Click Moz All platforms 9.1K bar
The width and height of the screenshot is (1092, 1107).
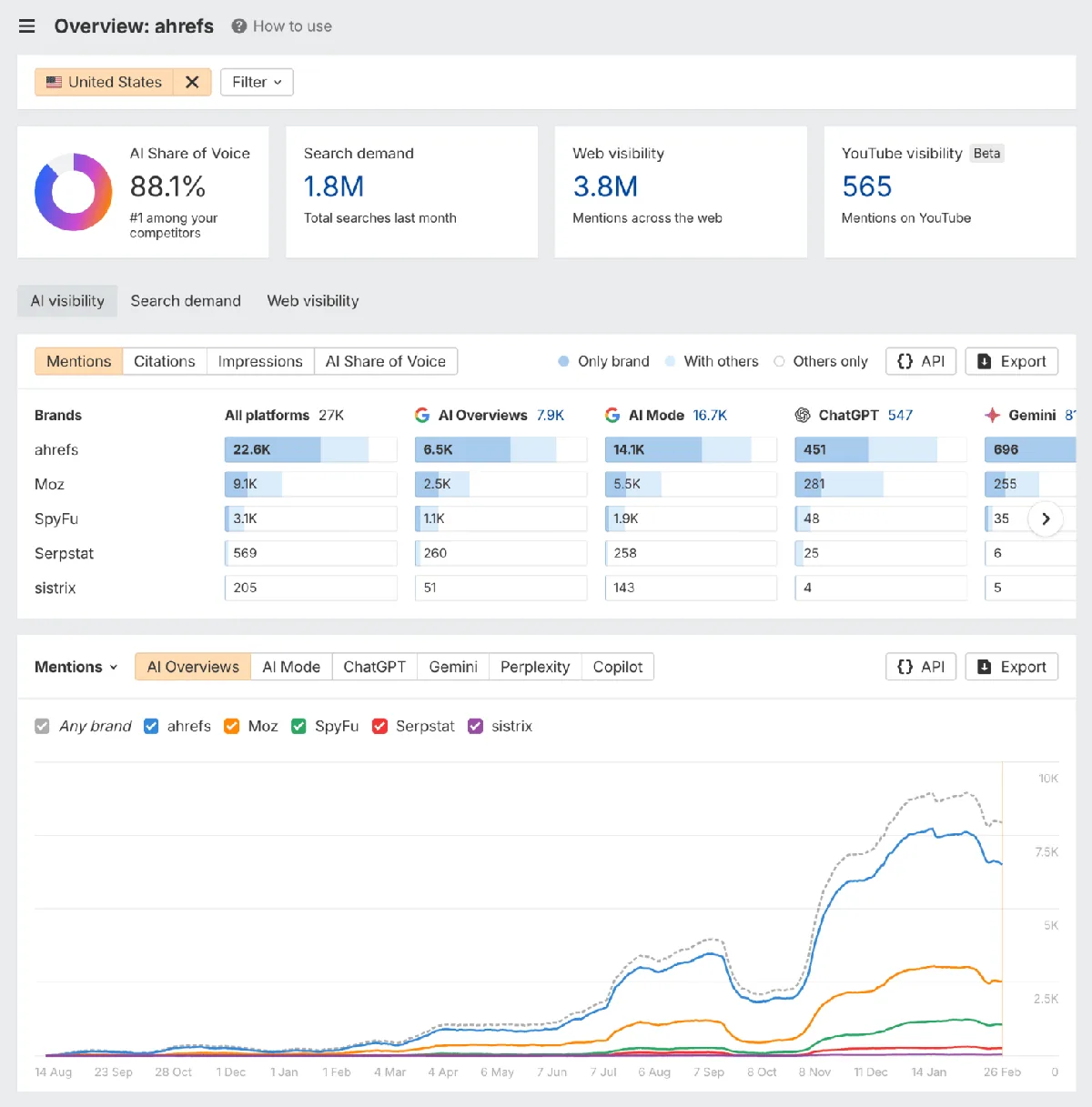point(311,484)
